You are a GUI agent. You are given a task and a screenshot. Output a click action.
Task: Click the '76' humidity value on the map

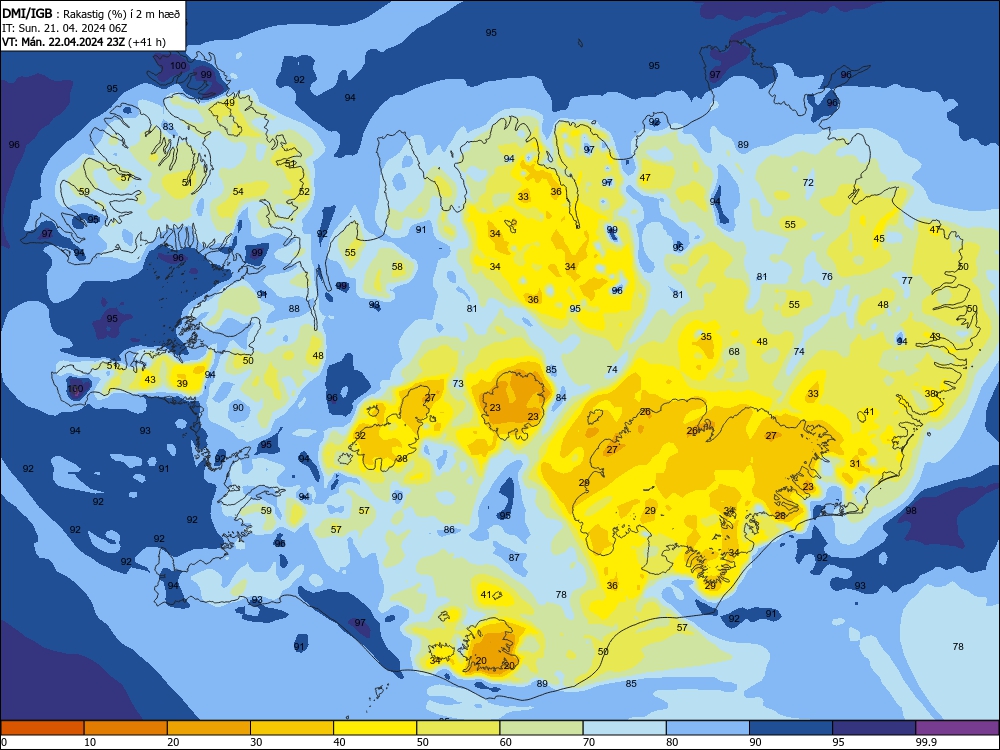pos(827,276)
